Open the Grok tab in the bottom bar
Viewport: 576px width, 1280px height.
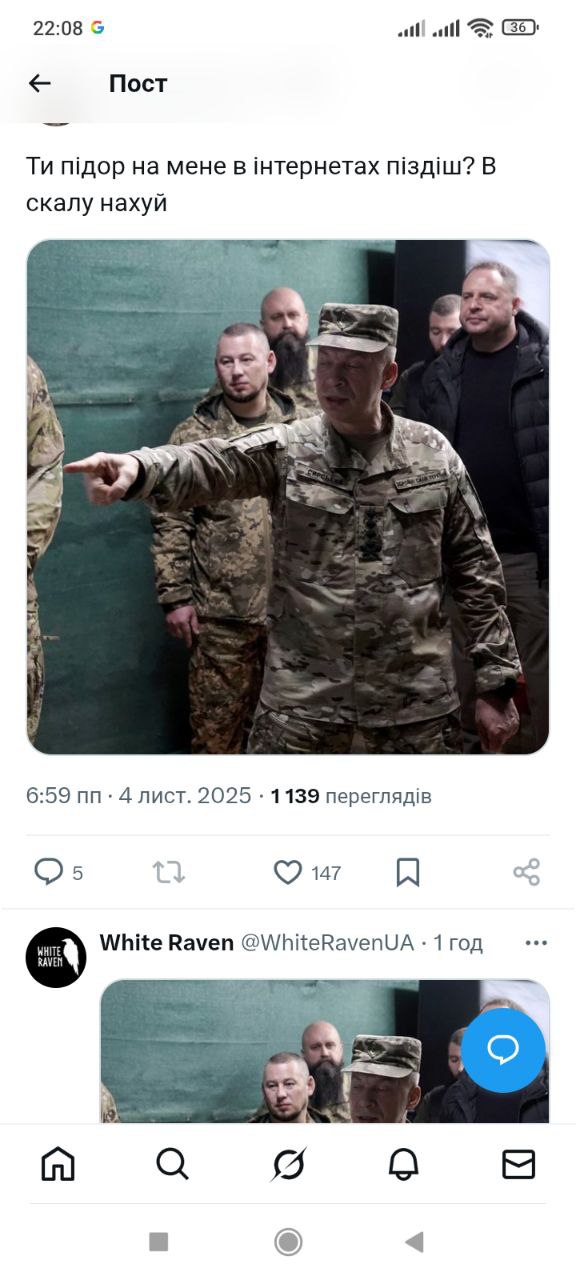tap(288, 1164)
